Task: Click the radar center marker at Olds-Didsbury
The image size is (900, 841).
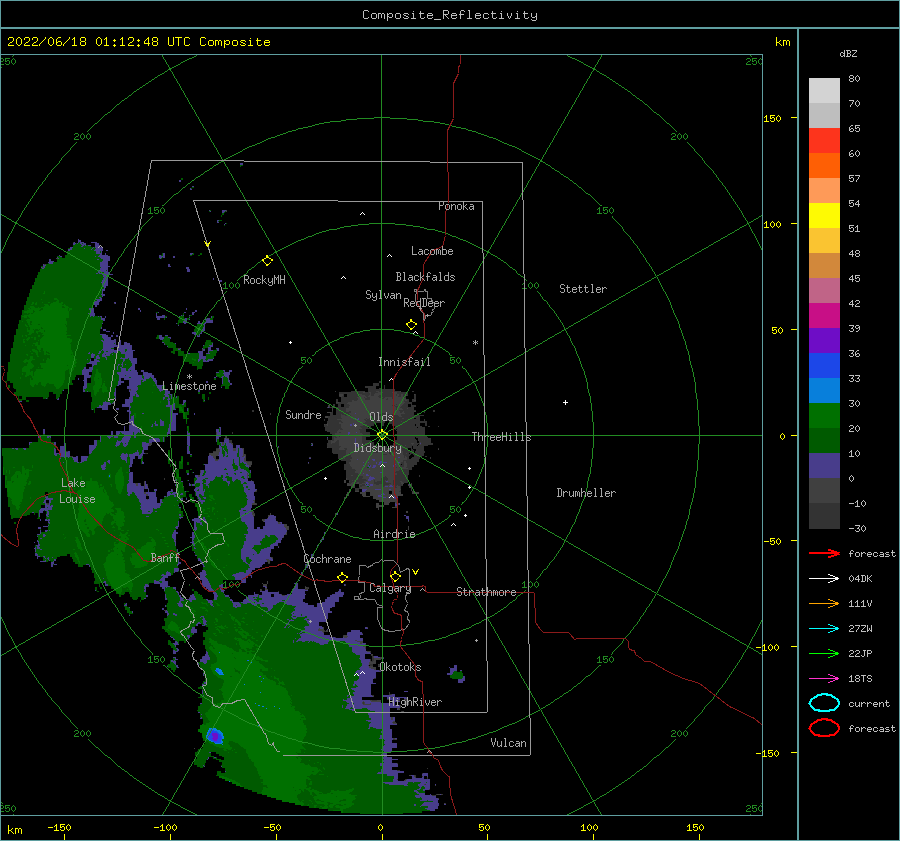Action: tap(382, 435)
